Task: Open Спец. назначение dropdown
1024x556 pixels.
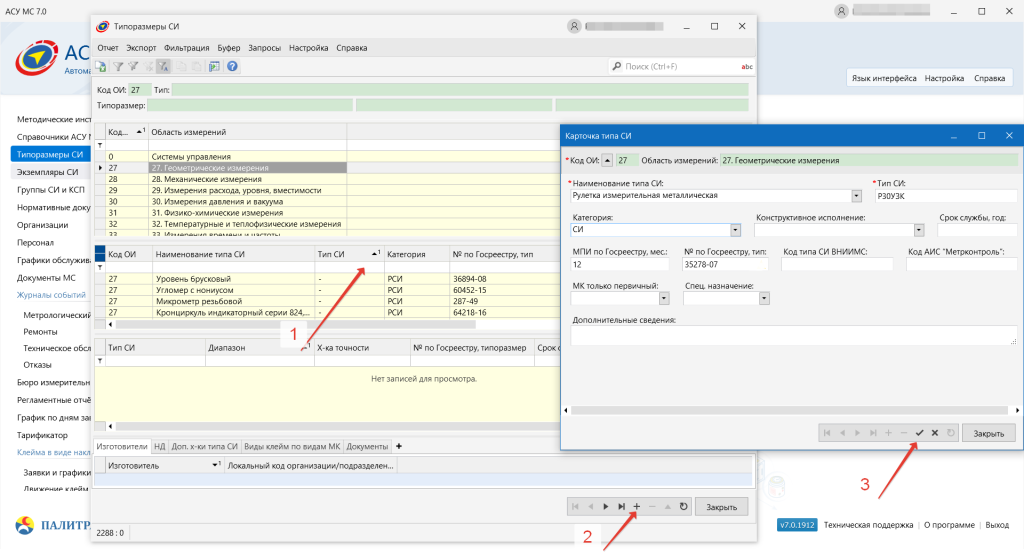Action: tap(764, 298)
